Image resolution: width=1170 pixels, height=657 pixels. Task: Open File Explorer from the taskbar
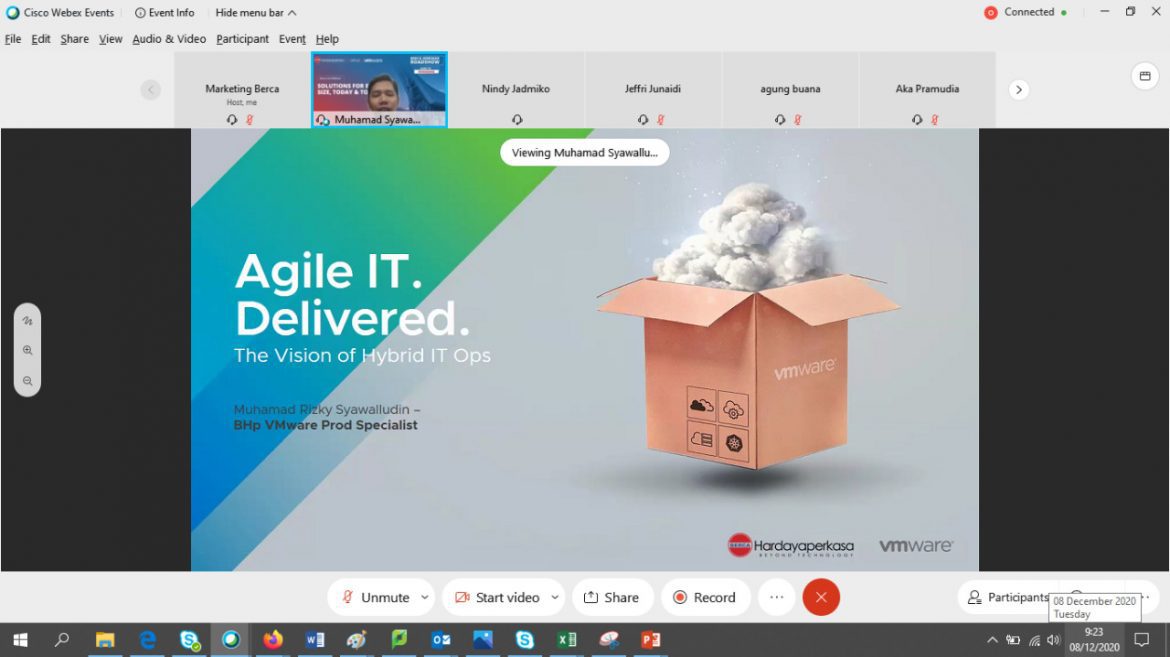click(104, 640)
